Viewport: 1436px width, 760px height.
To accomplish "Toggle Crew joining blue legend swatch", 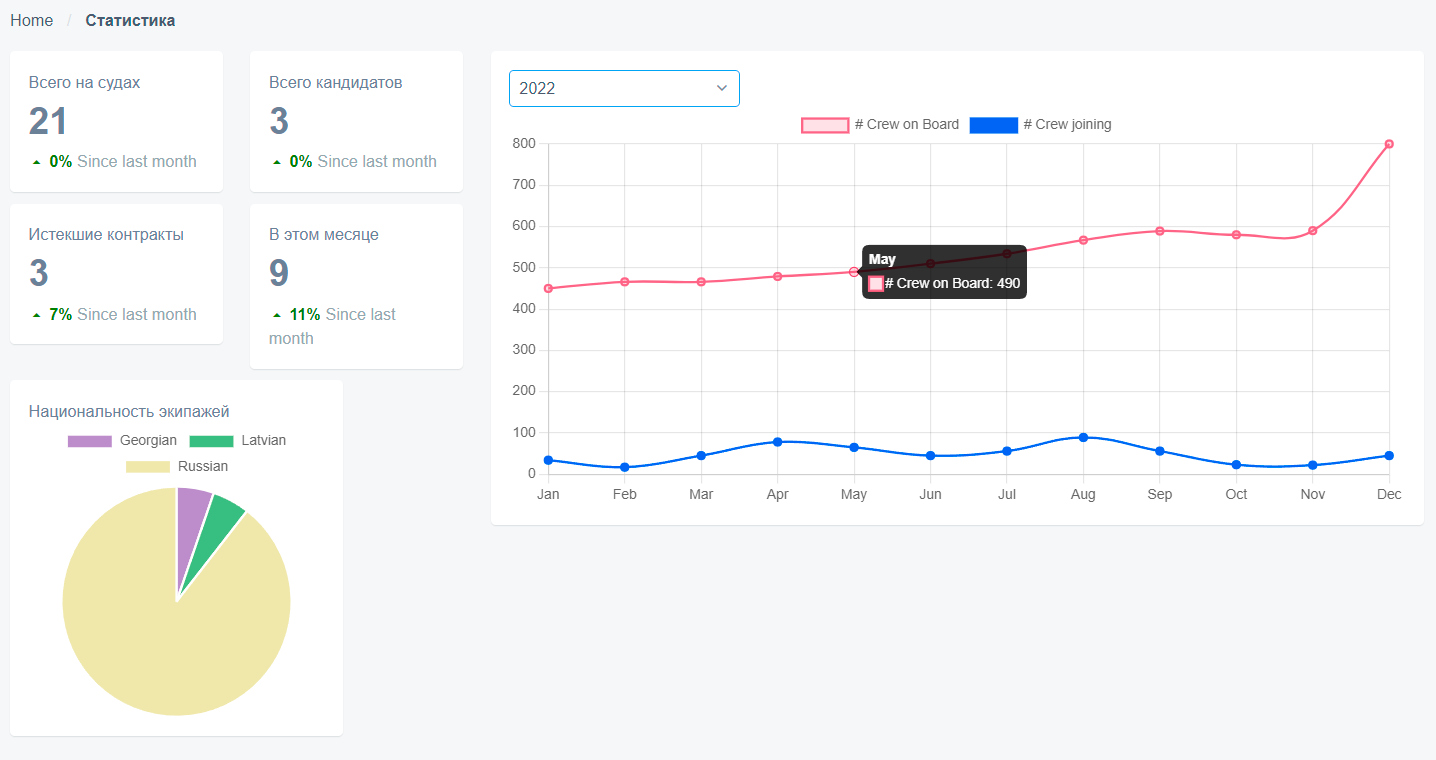I will 993,125.
